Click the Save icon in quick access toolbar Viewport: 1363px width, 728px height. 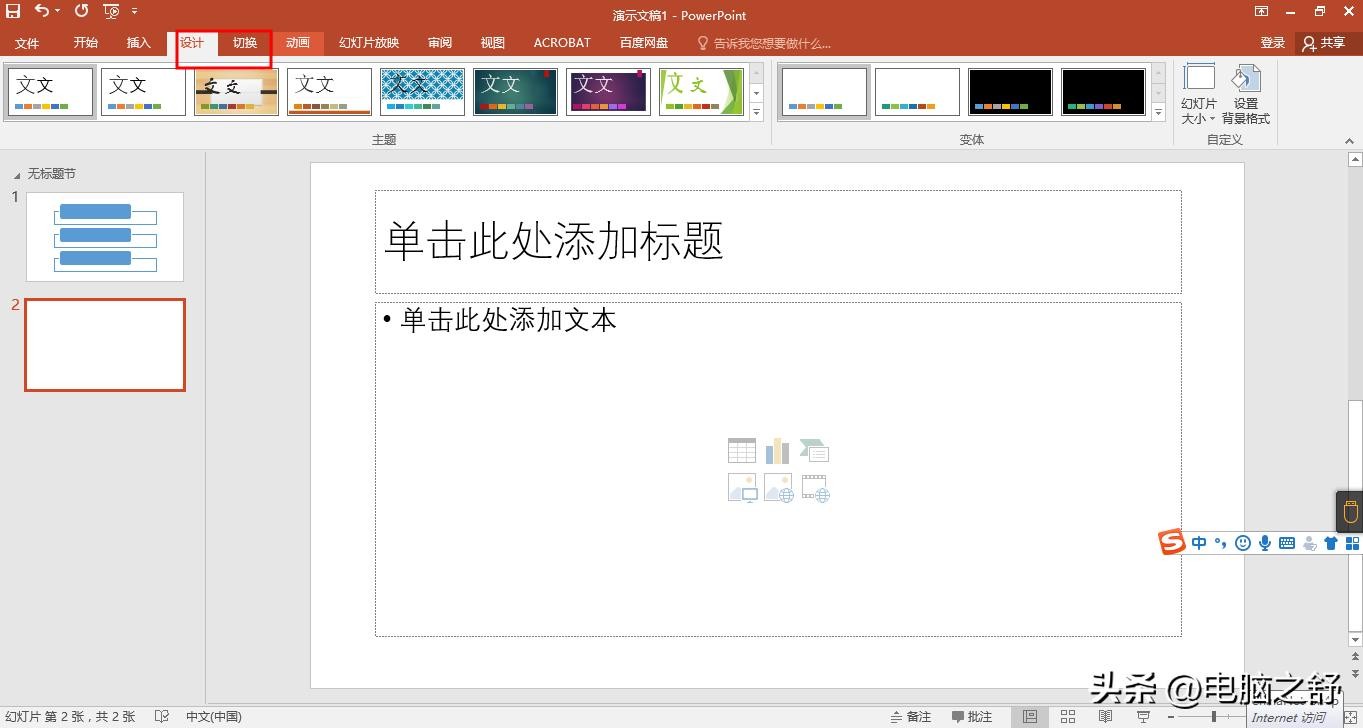[13, 11]
